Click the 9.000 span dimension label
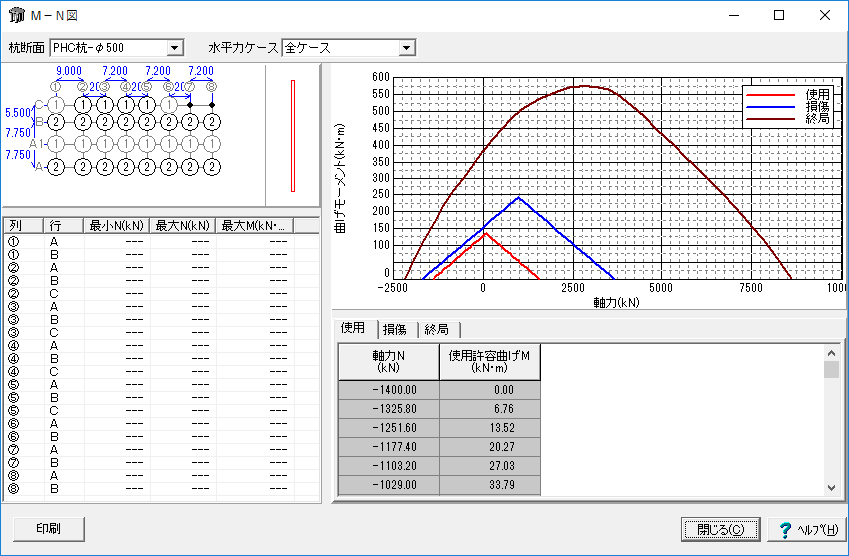The width and height of the screenshot is (849, 556). (x=69, y=71)
